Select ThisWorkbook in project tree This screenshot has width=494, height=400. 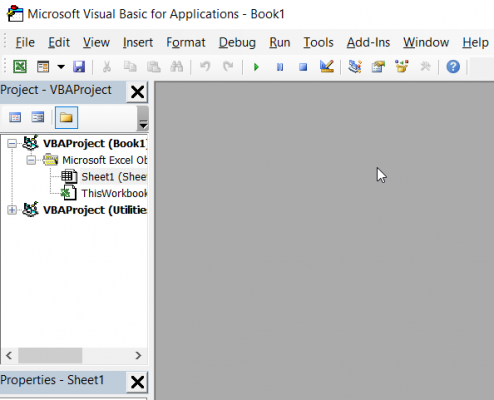(114, 193)
